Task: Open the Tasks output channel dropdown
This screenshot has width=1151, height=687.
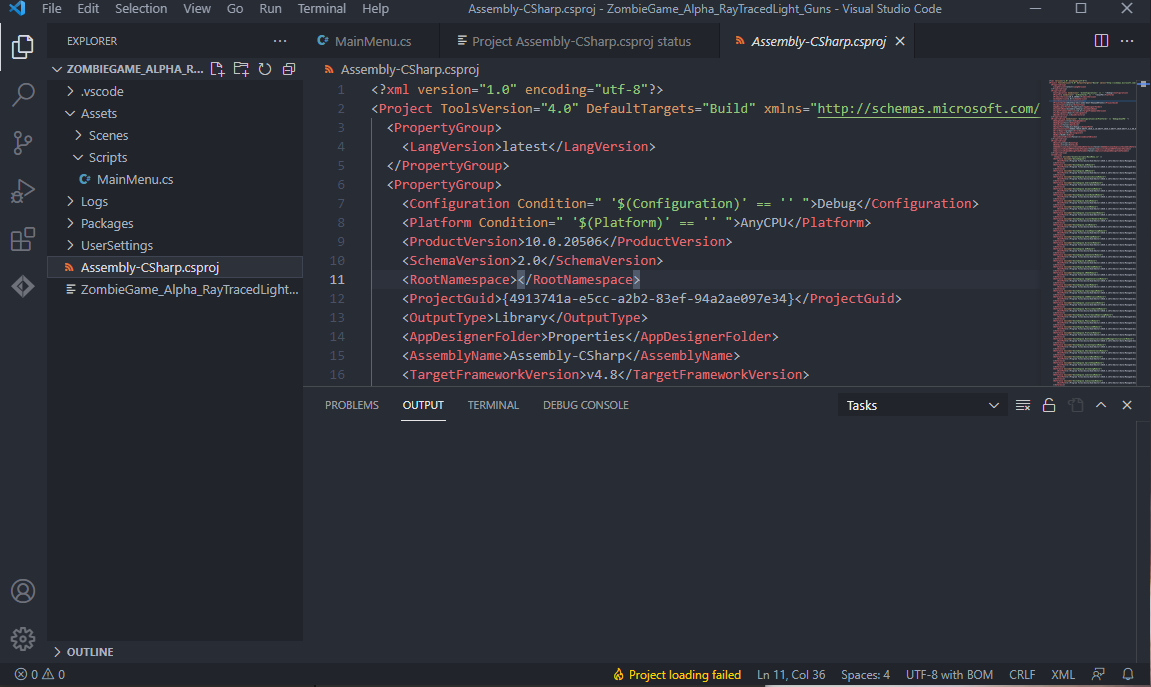Action: 922,405
